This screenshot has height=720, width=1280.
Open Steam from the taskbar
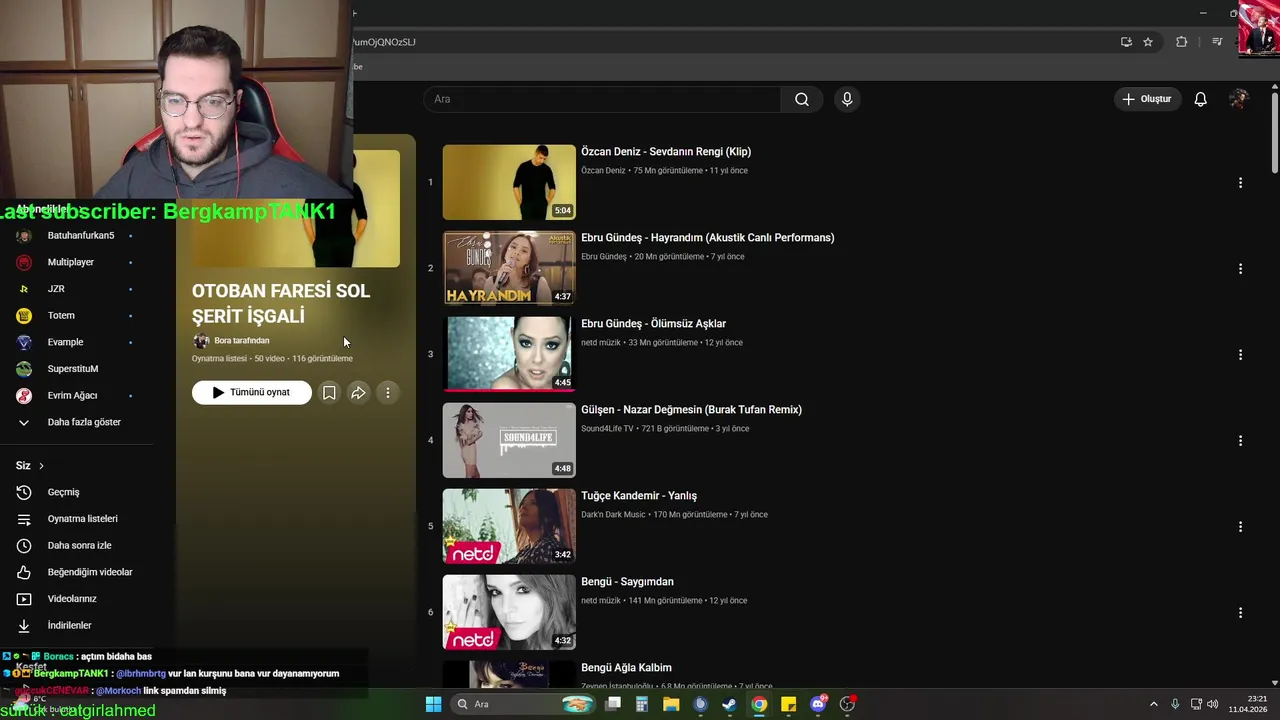coord(729,704)
